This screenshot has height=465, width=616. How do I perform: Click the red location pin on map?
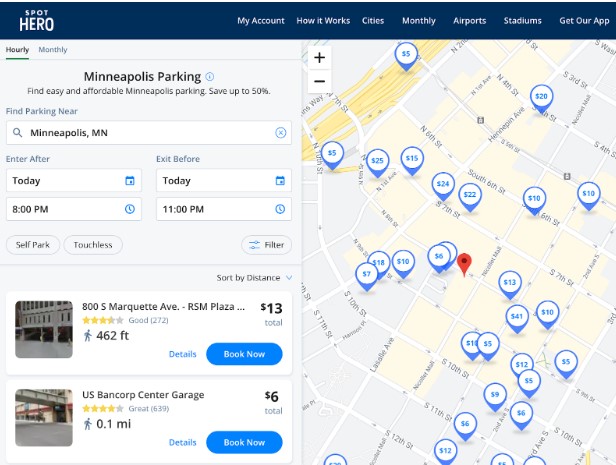[464, 264]
